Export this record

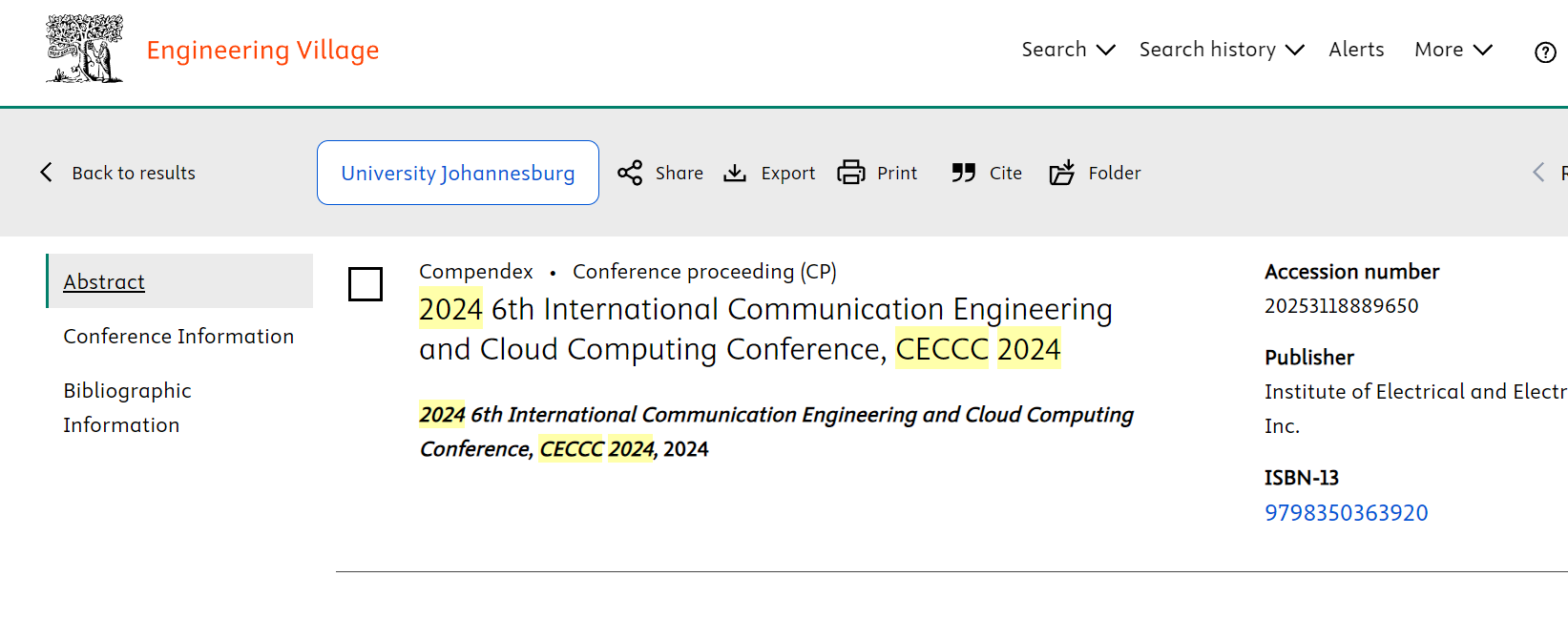769,173
